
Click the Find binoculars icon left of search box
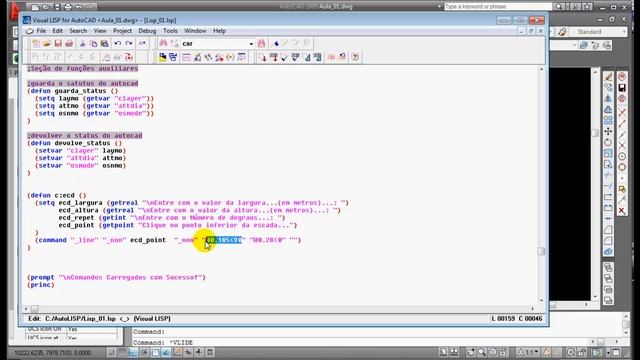pyautogui.click(x=163, y=43)
